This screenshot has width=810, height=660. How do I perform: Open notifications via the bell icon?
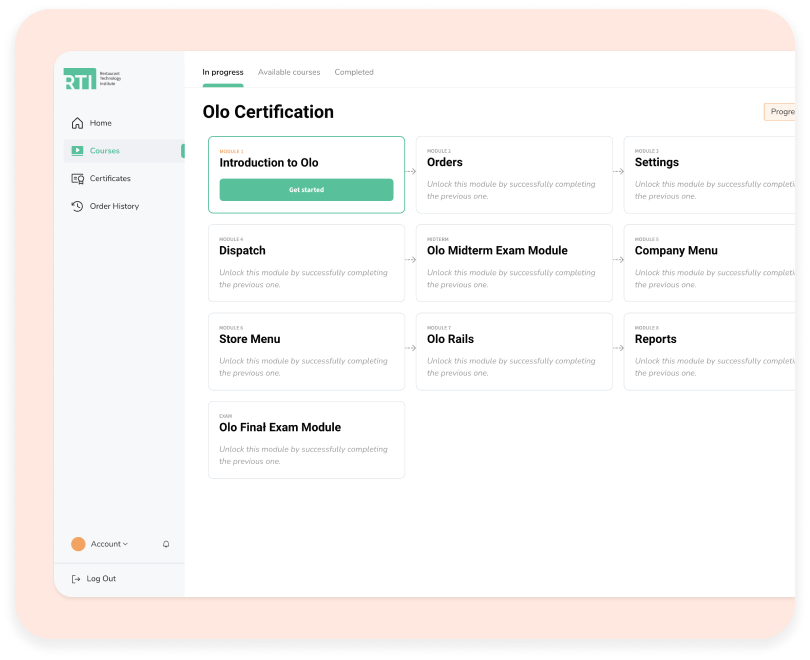tap(166, 544)
